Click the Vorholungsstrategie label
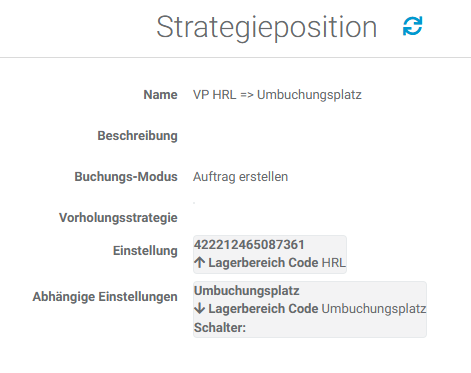Image resolution: width=471 pixels, height=373 pixels. click(x=118, y=218)
